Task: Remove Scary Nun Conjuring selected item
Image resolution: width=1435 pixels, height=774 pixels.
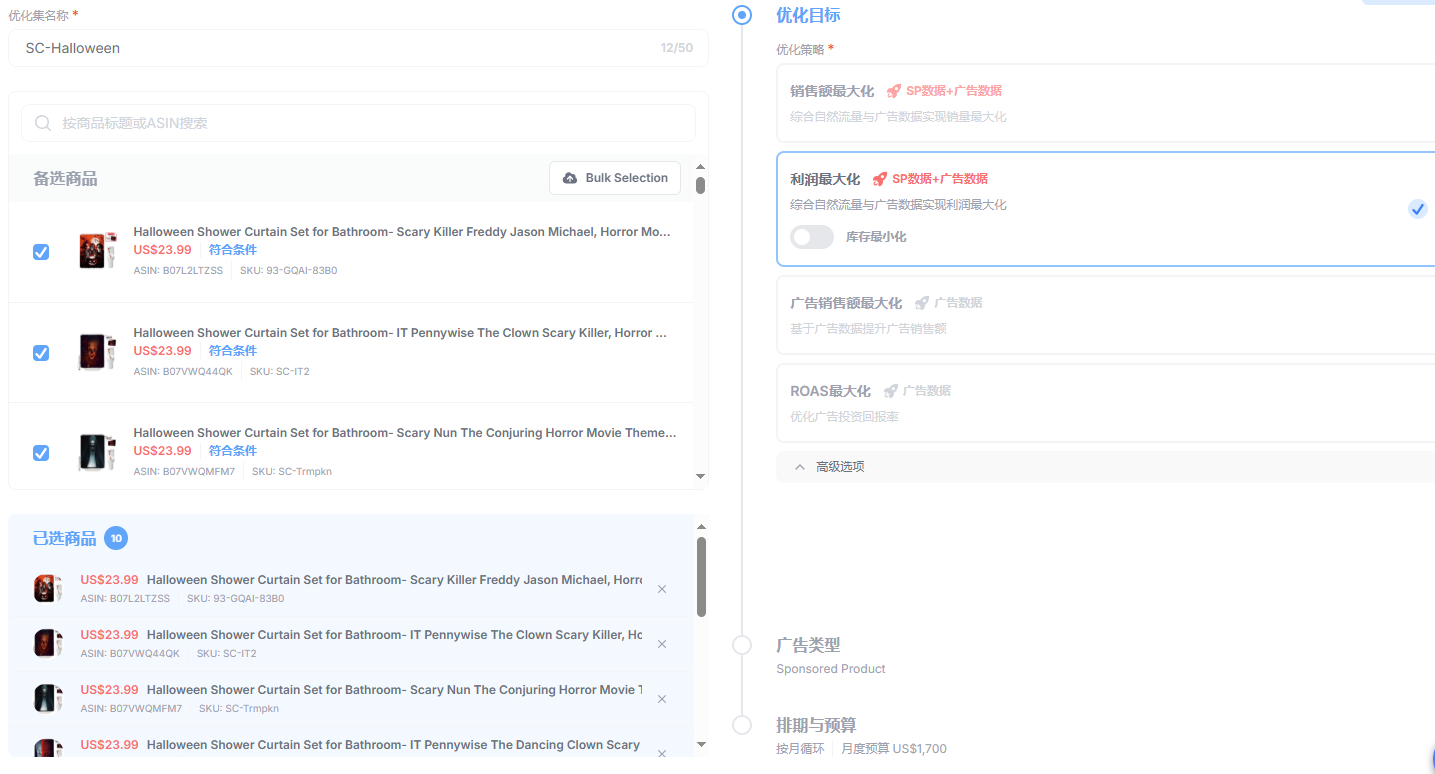Action: point(662,699)
